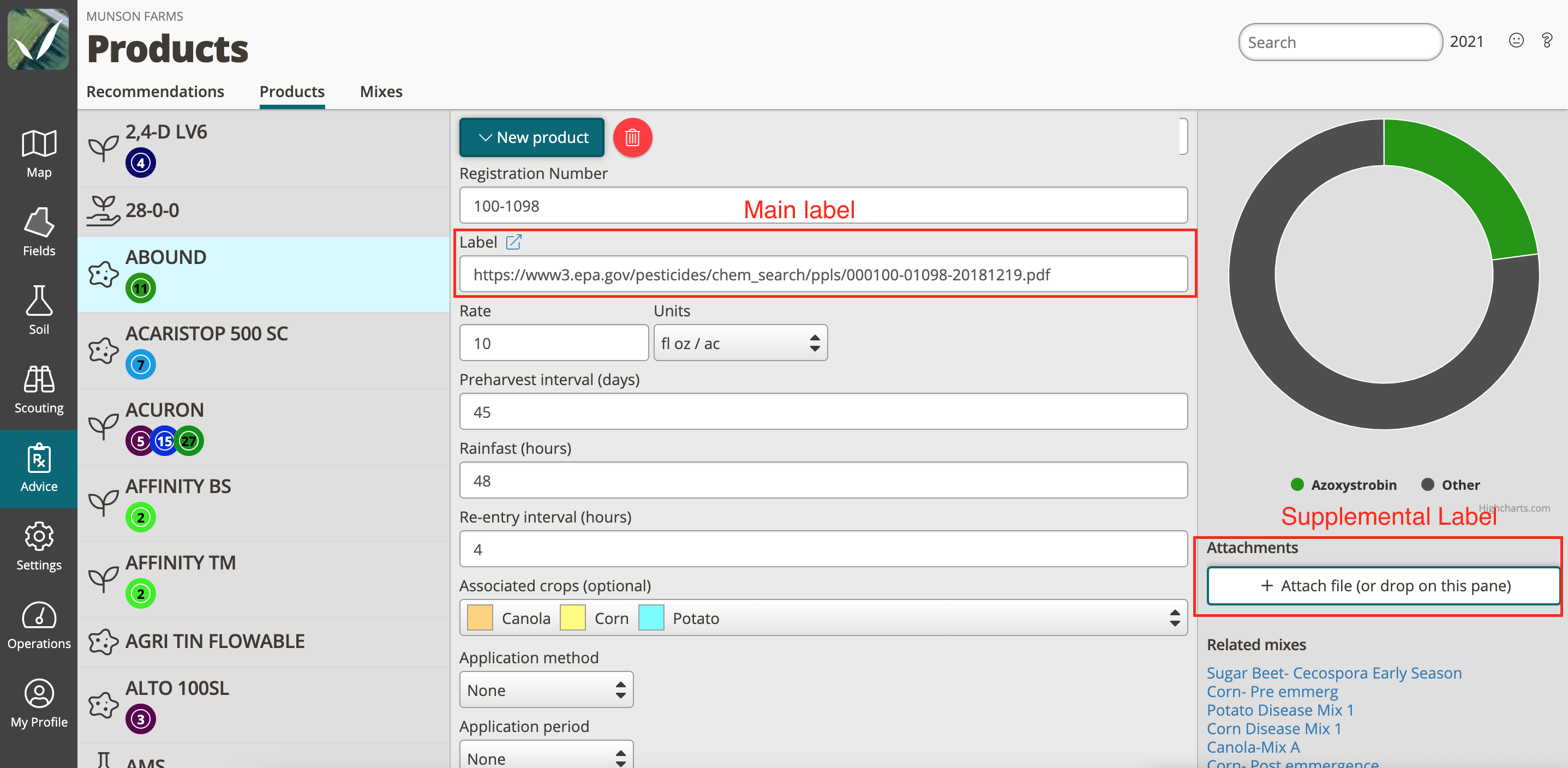Click the 2 badge under AFFINITY TM

(x=141, y=594)
